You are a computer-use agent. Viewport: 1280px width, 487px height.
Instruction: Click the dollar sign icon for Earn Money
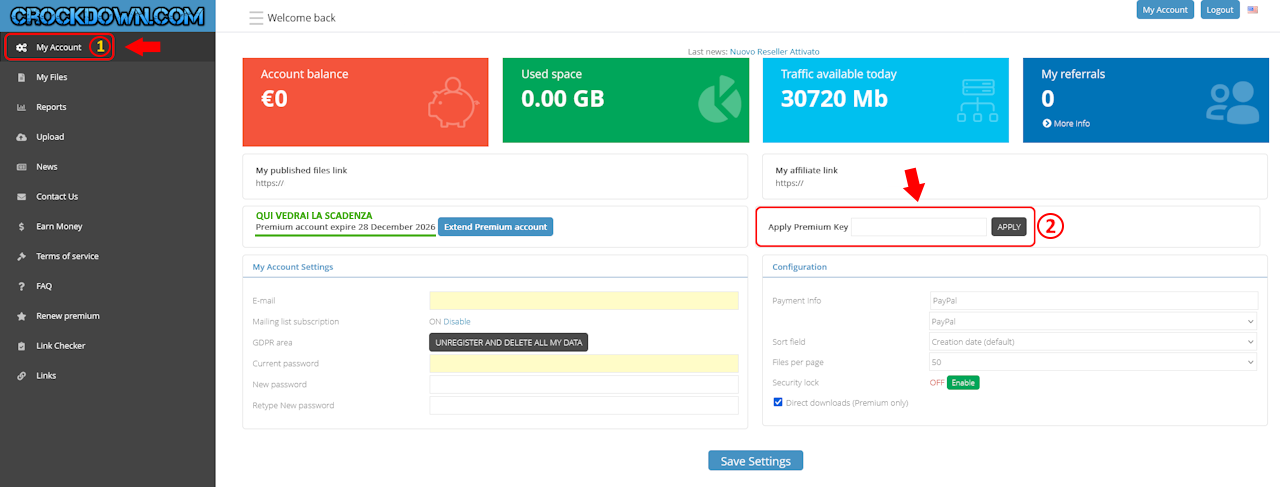point(21,227)
